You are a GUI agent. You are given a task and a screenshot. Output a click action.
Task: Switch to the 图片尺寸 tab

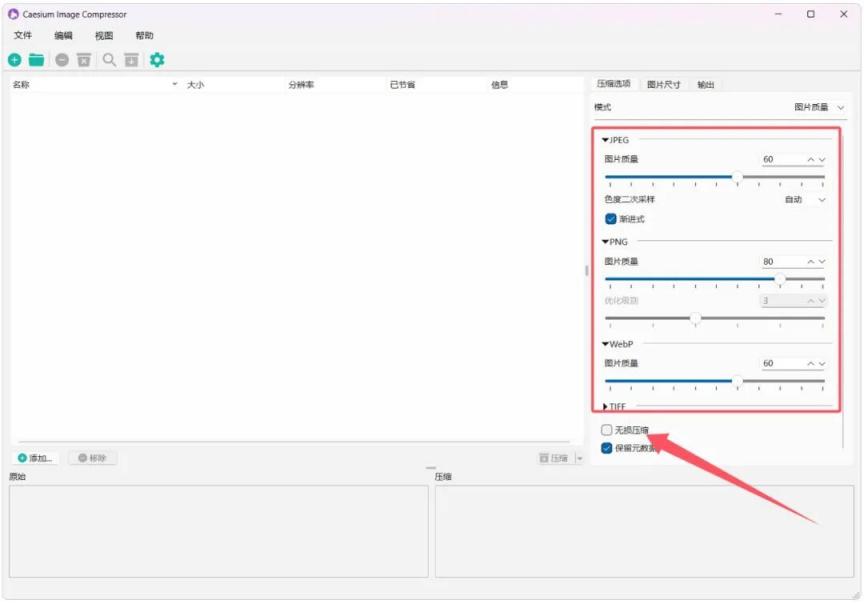pyautogui.click(x=663, y=85)
